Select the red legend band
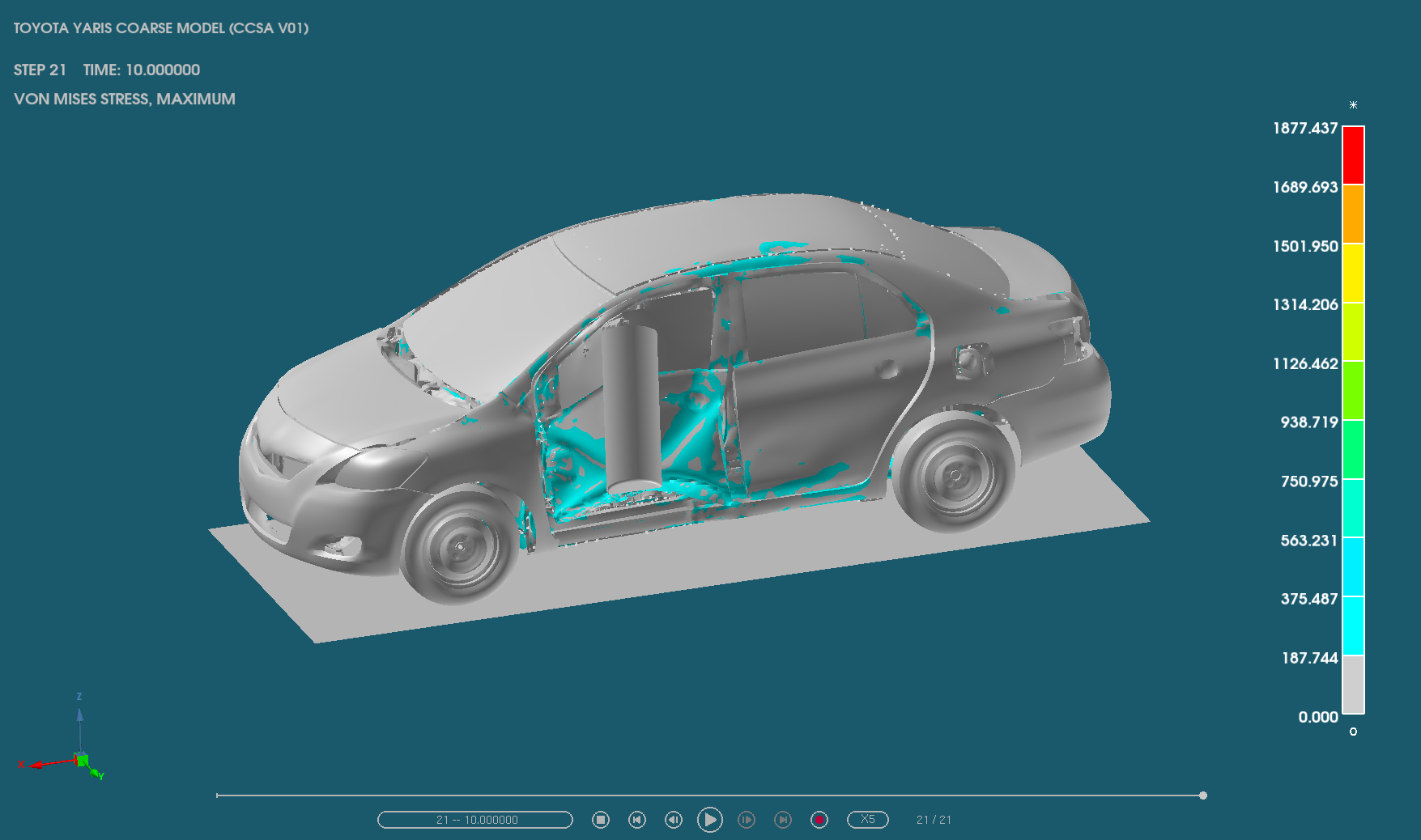The image size is (1421, 840). [1353, 155]
